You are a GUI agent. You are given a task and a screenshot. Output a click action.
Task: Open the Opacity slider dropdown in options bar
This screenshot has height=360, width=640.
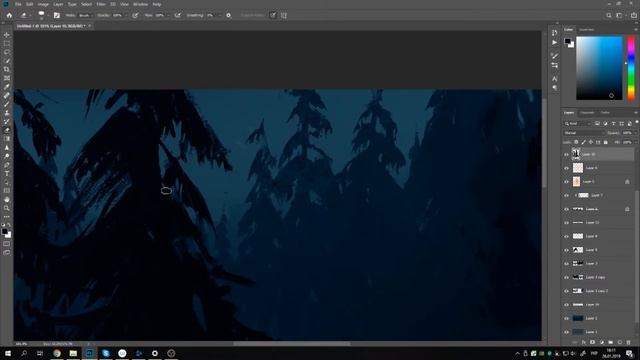pos(126,15)
